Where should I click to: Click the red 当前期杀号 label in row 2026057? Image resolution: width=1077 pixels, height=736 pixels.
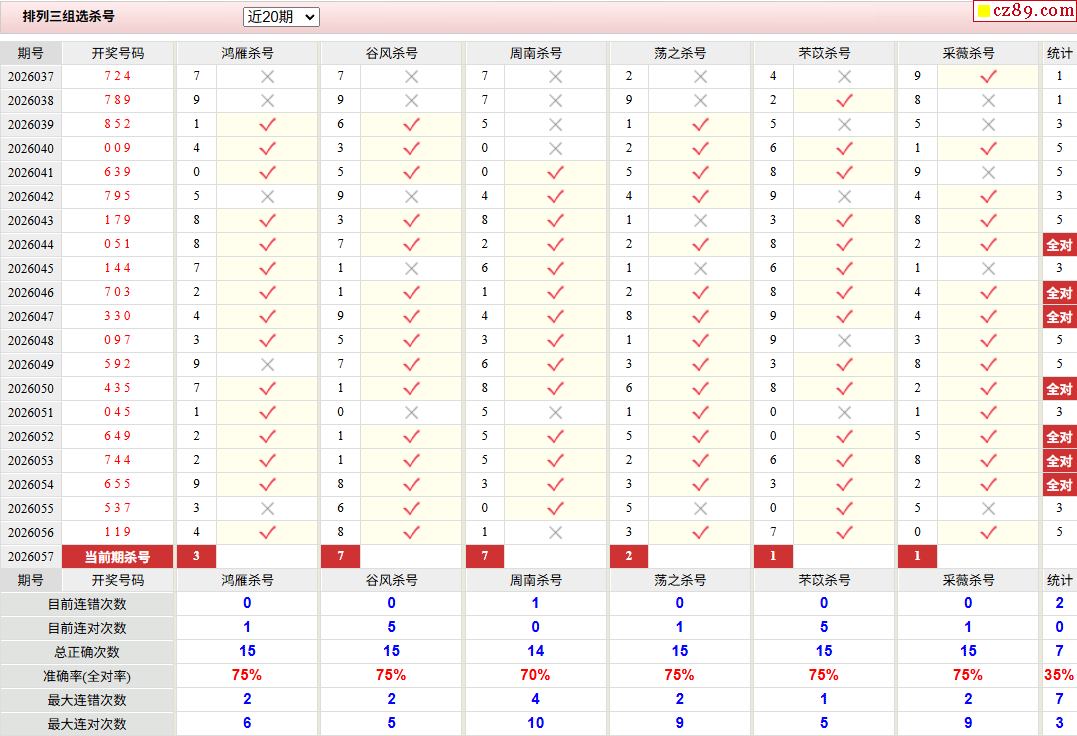(118, 557)
